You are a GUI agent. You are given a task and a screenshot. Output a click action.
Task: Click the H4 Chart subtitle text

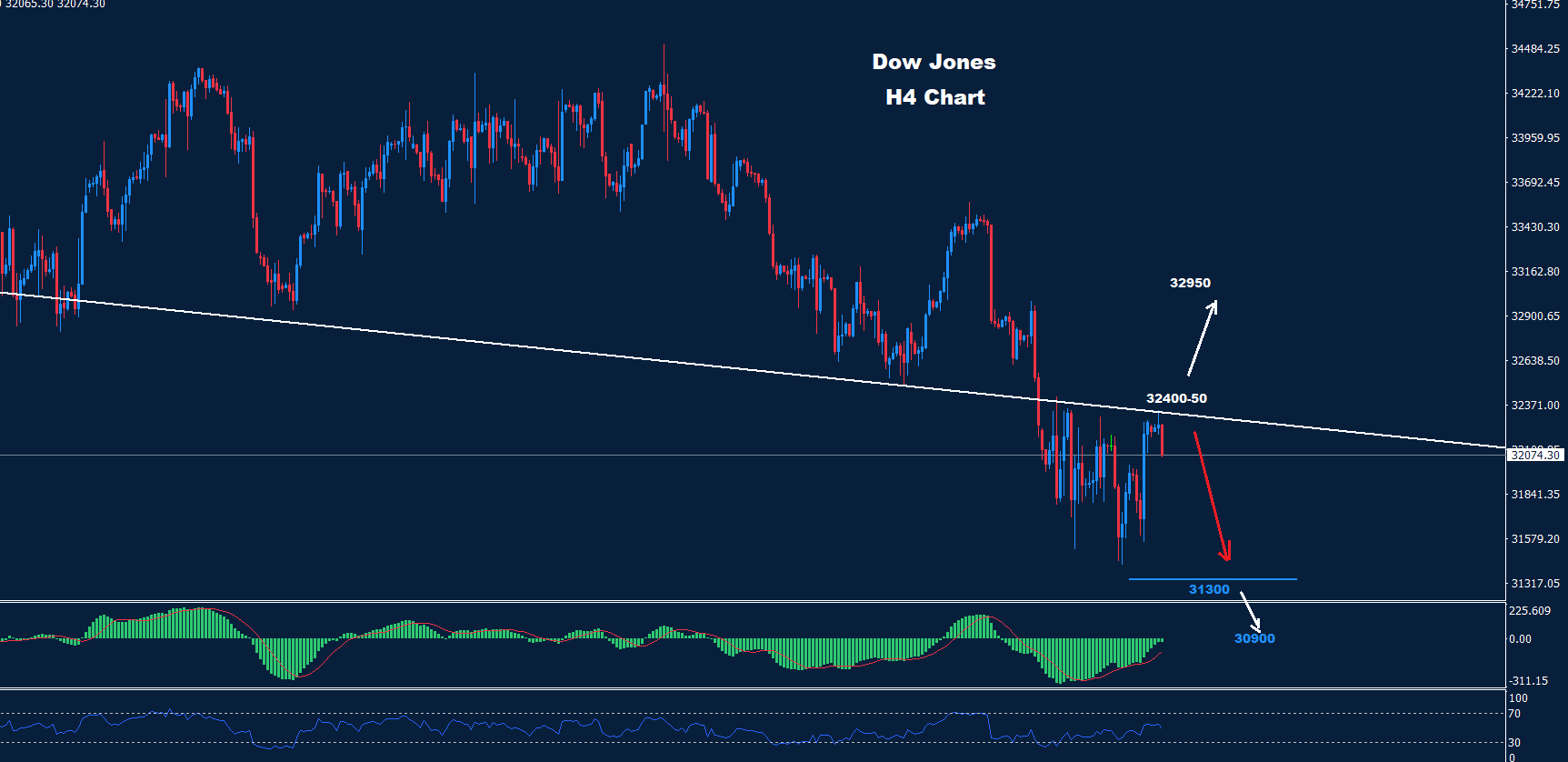click(934, 97)
